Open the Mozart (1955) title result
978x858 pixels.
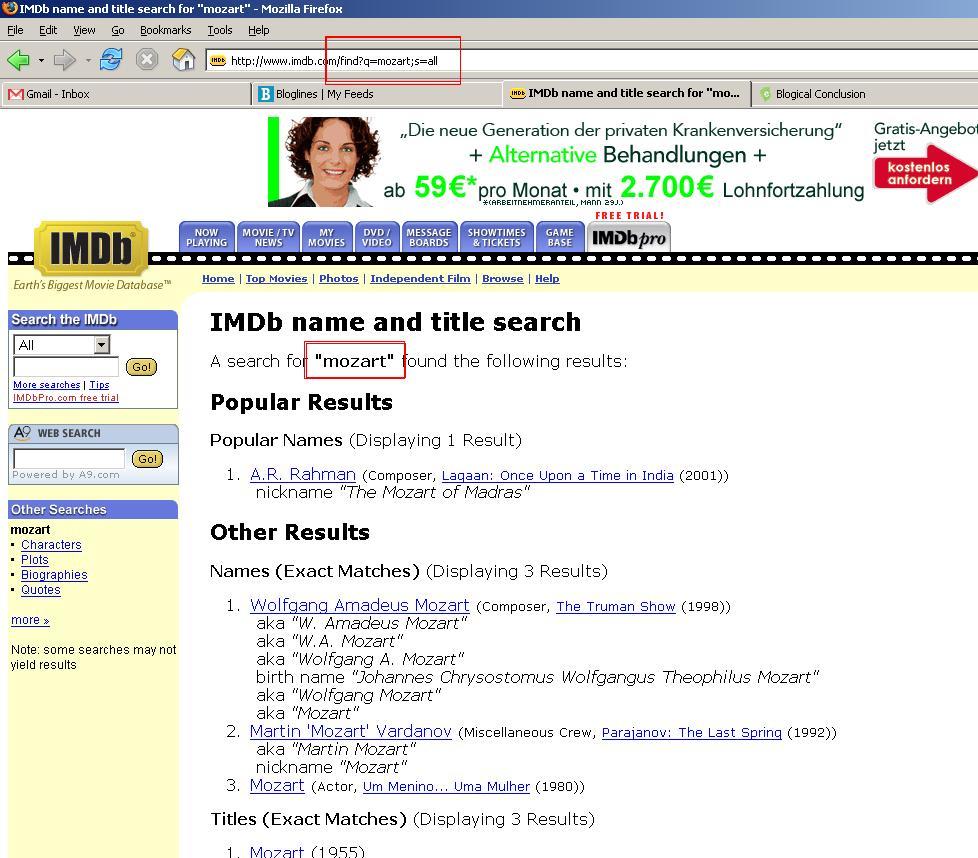coord(276,851)
